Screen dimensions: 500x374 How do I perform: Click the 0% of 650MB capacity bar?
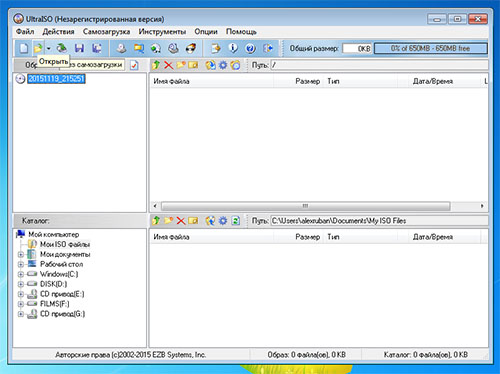[430, 48]
